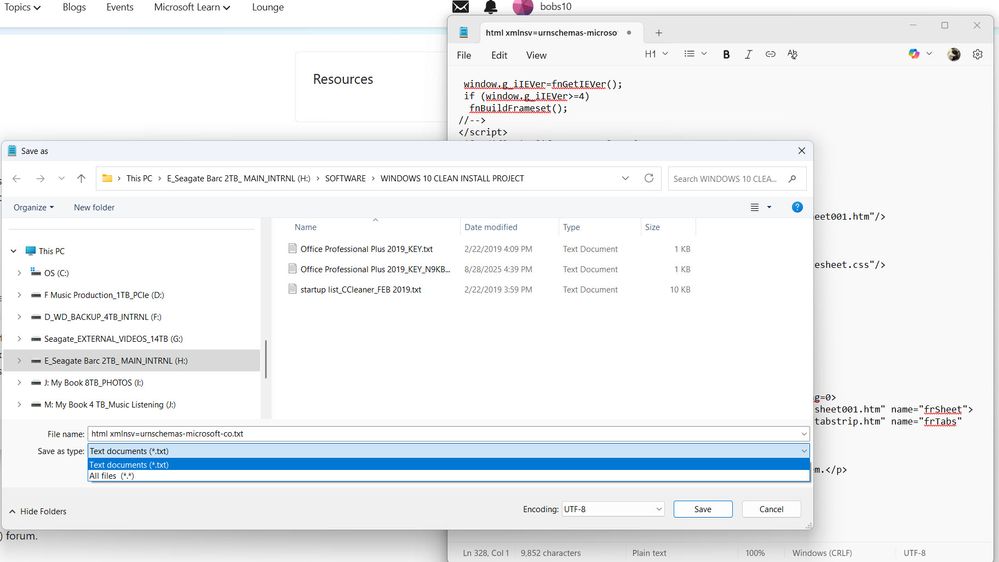Image resolution: width=999 pixels, height=562 pixels.
Task: Sort by Date modified column
Action: point(491,227)
